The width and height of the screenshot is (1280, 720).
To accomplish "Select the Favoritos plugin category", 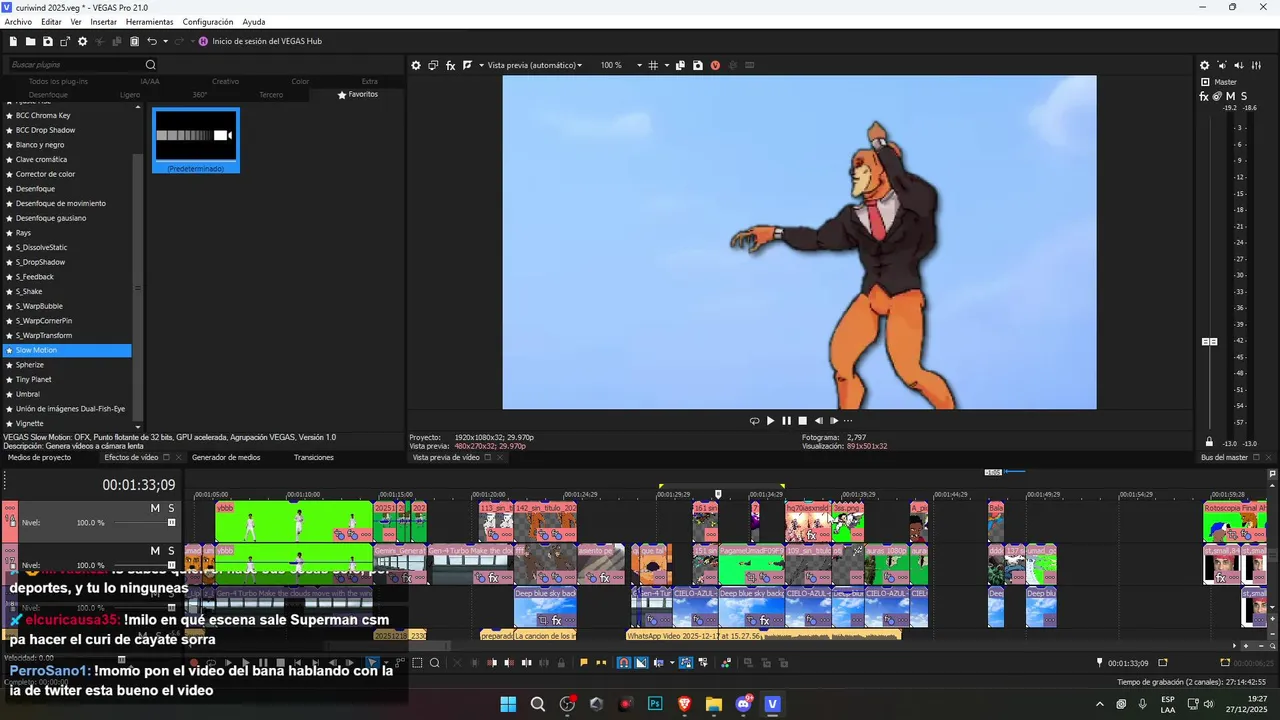I will (358, 94).
